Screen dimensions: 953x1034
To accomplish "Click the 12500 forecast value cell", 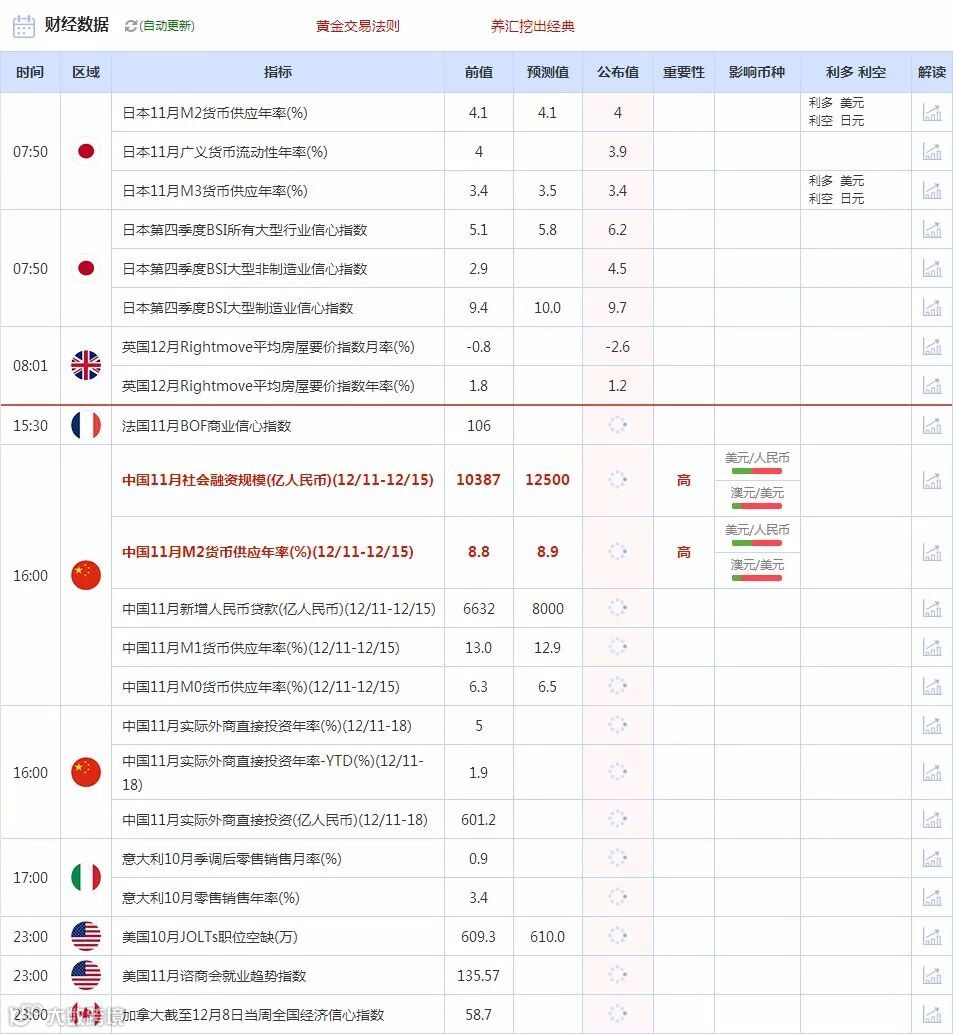I will tap(547, 480).
